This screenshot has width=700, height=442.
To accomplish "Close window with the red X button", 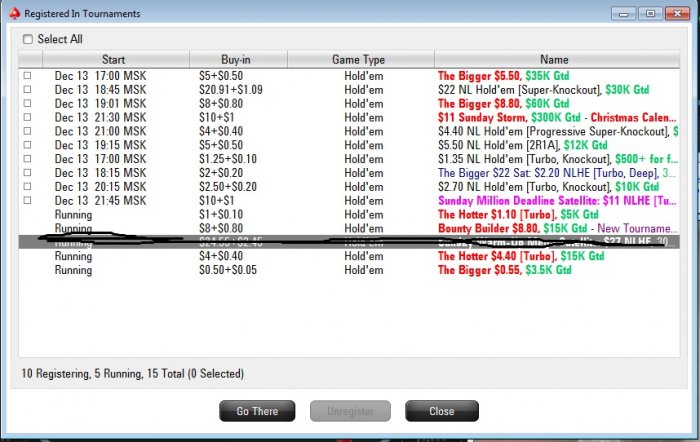I will tap(677, 13).
